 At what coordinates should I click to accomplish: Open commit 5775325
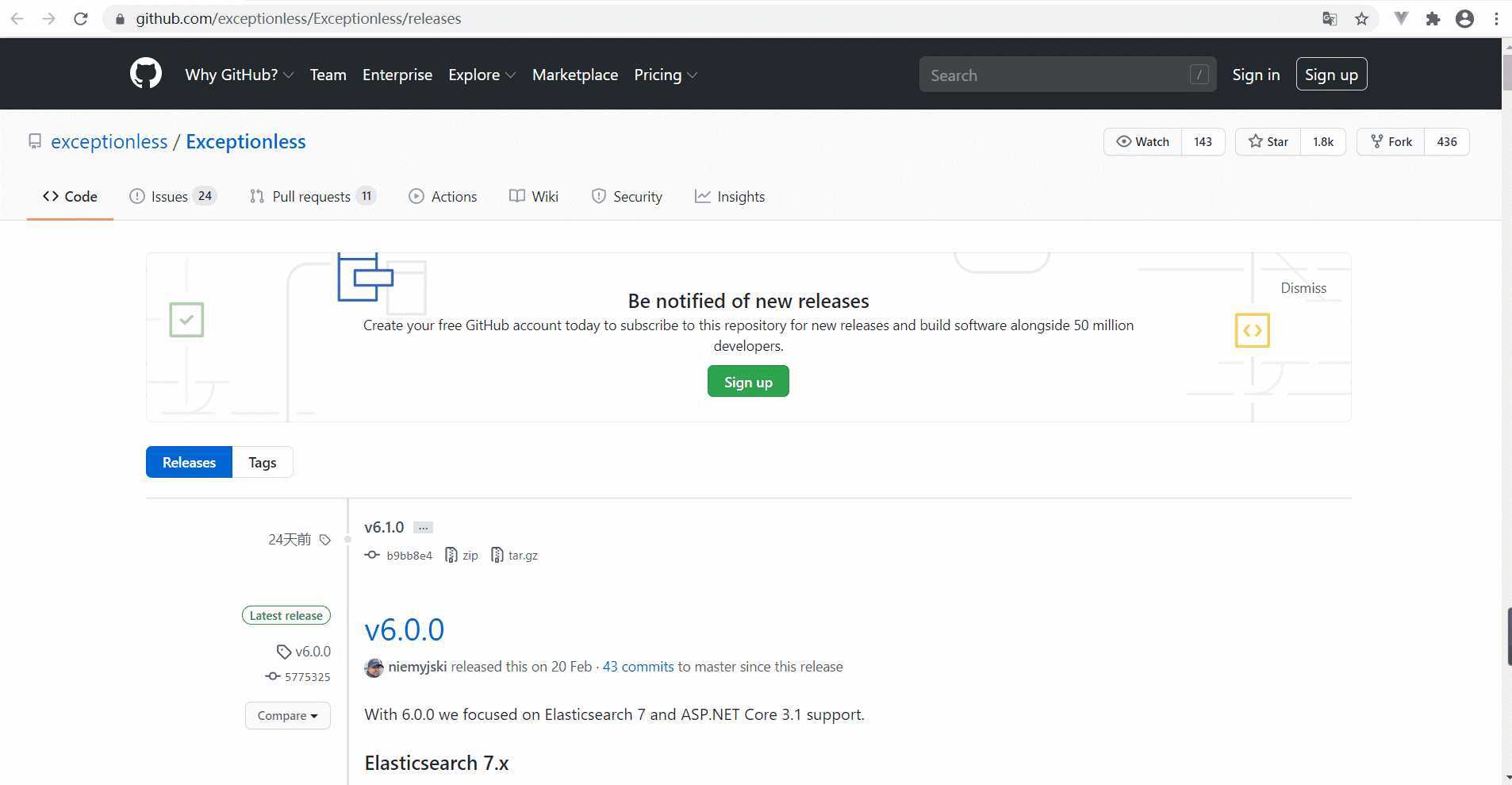pyautogui.click(x=298, y=677)
